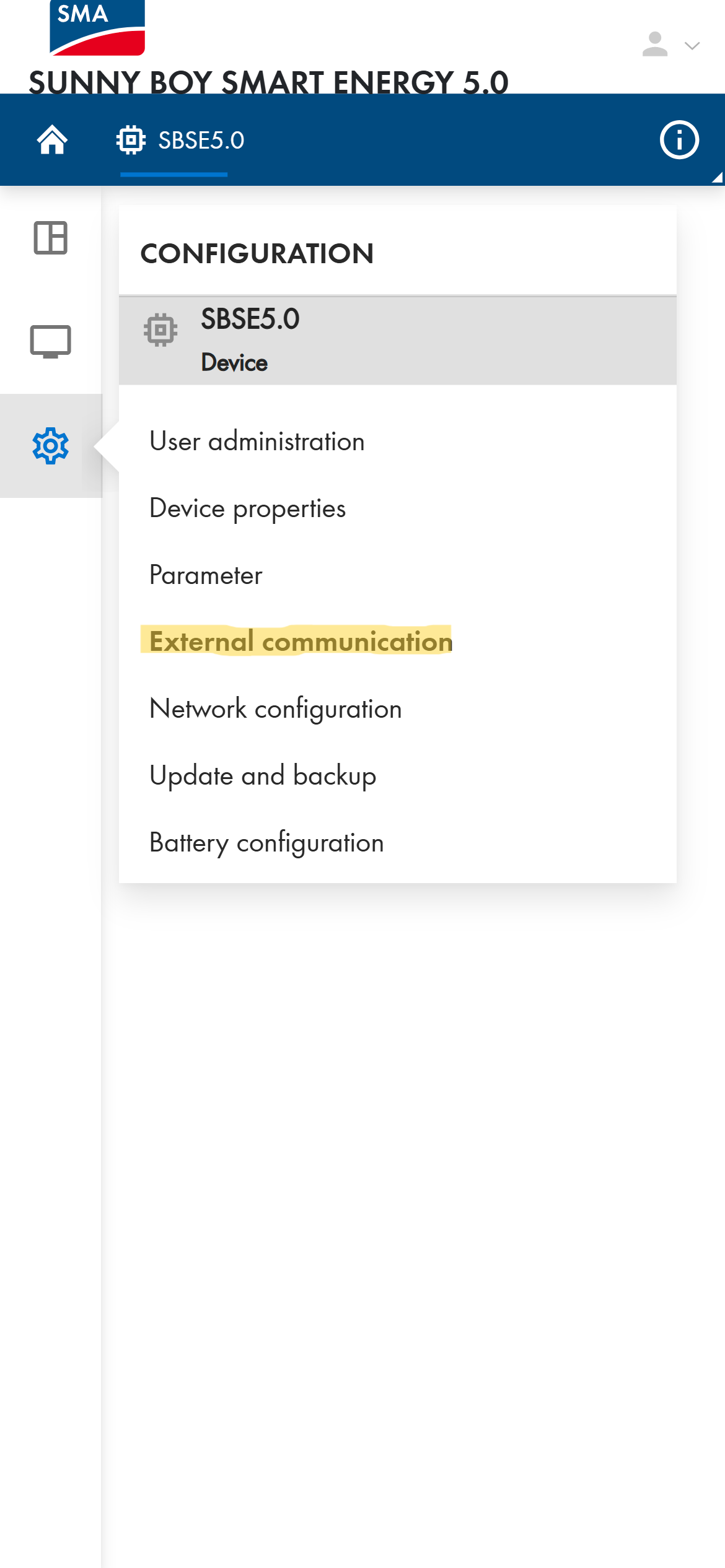Click the Sunny Boy Smart Energy 5.0 title
Screen dimensions: 725x1568
[268, 82]
